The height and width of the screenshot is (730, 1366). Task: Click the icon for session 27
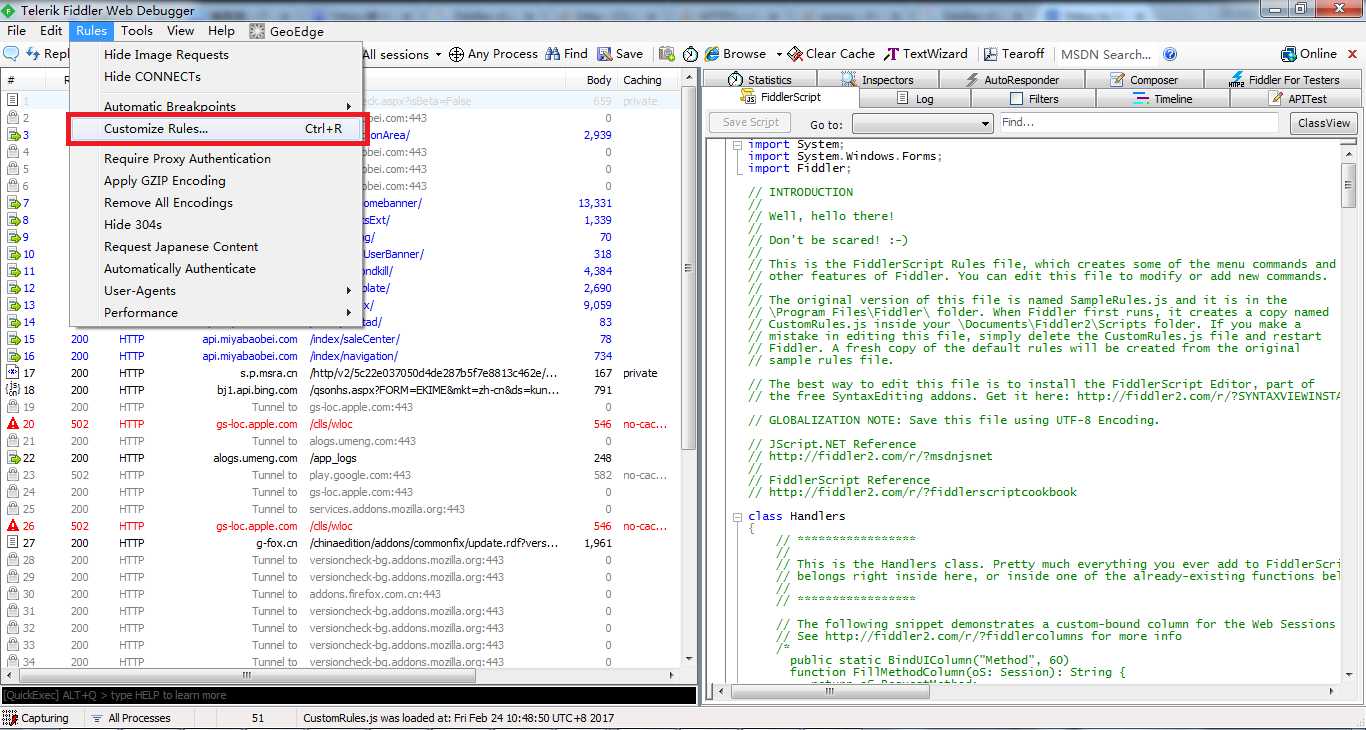tap(13, 543)
